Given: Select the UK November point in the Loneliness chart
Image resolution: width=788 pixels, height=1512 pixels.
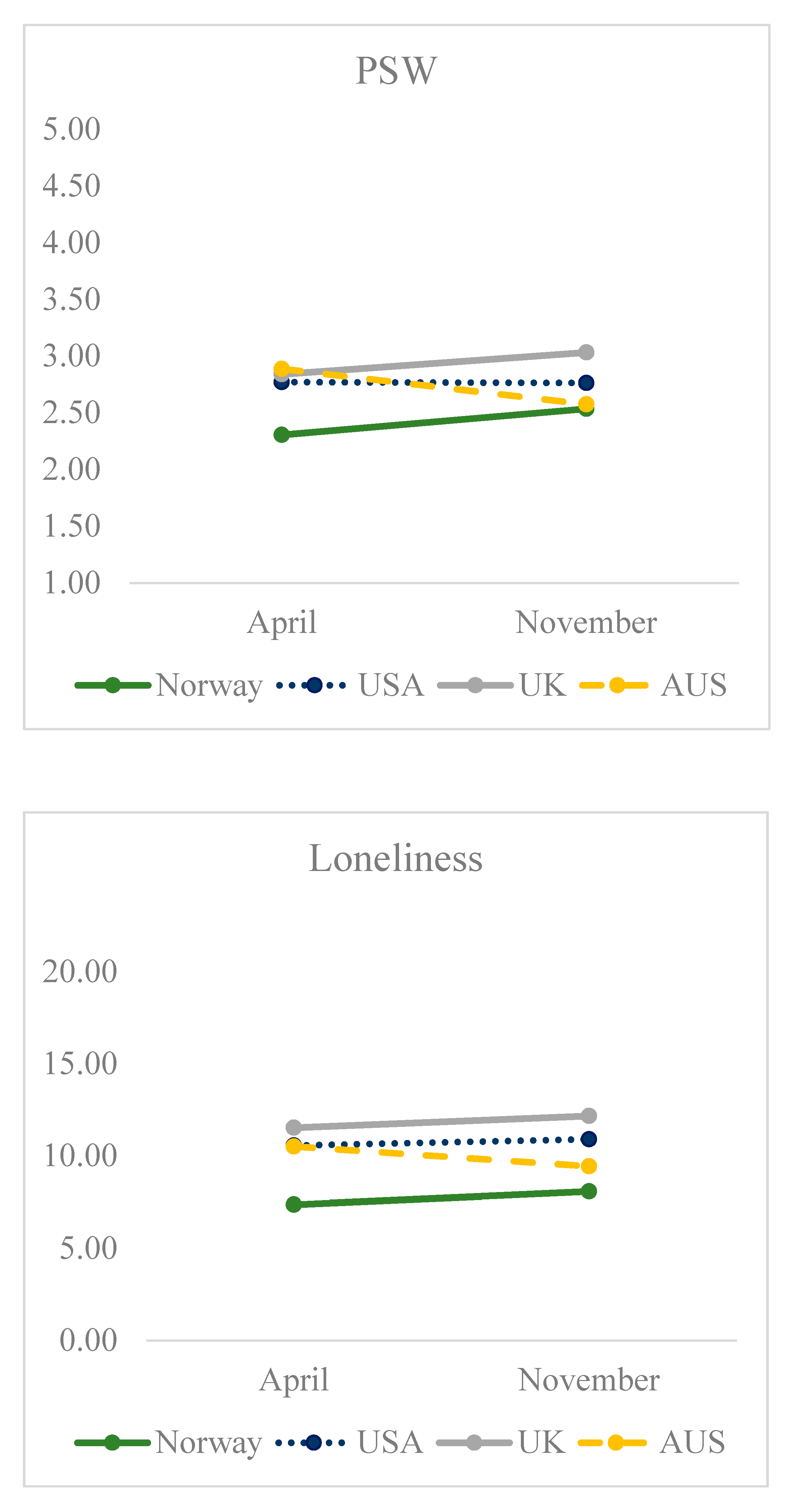Looking at the screenshot, I should click(589, 1115).
